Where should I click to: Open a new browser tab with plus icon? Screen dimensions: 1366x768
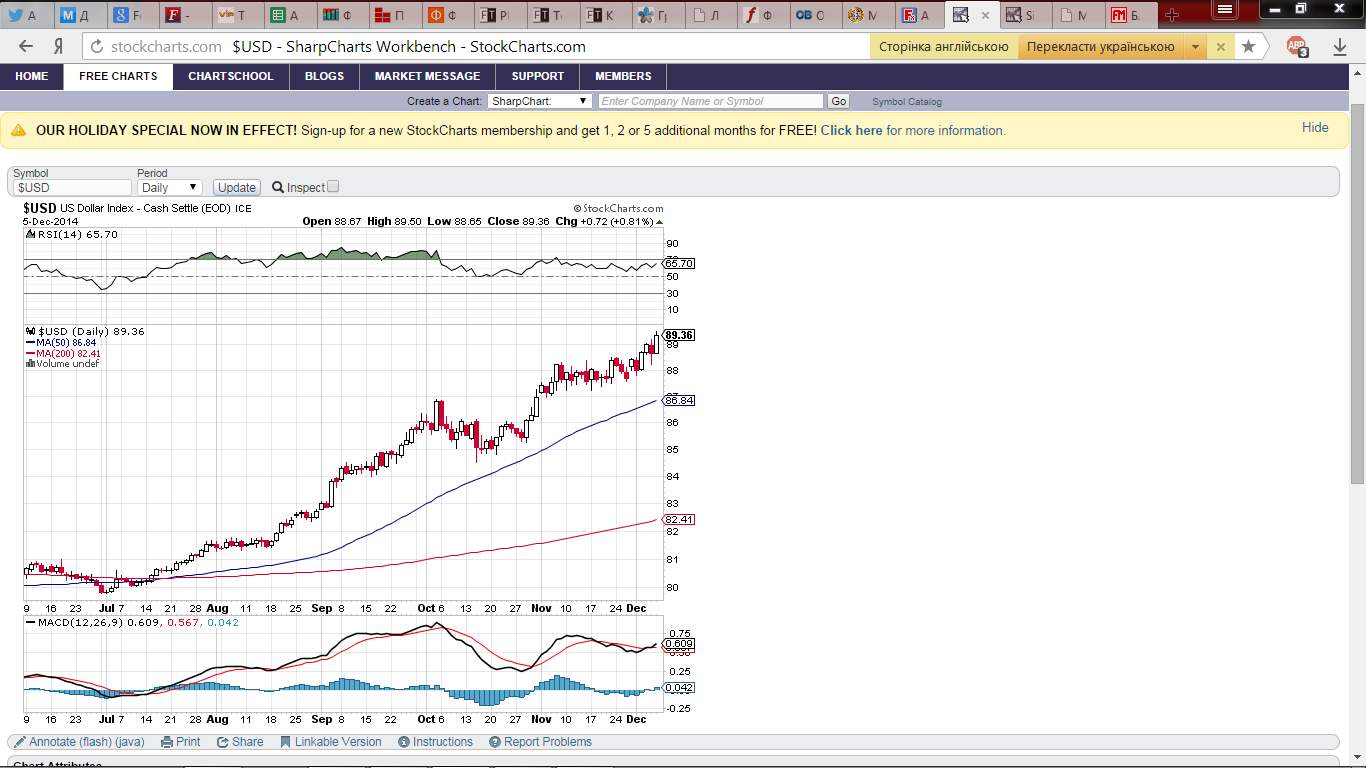coord(1172,15)
